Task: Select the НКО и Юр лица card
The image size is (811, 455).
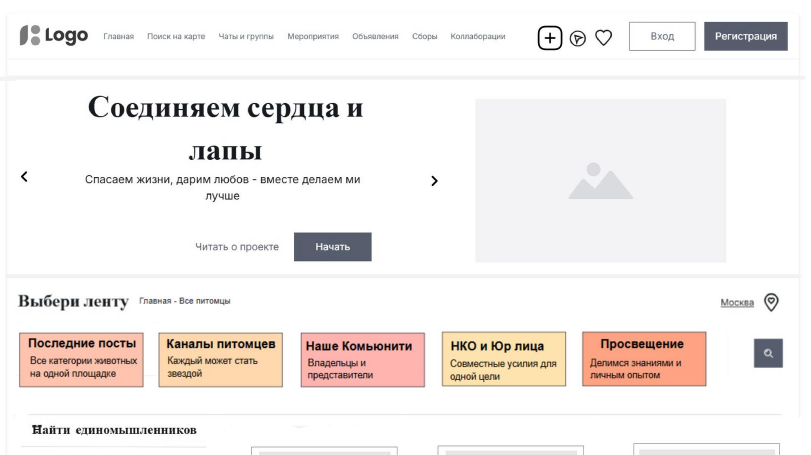Action: coord(504,359)
